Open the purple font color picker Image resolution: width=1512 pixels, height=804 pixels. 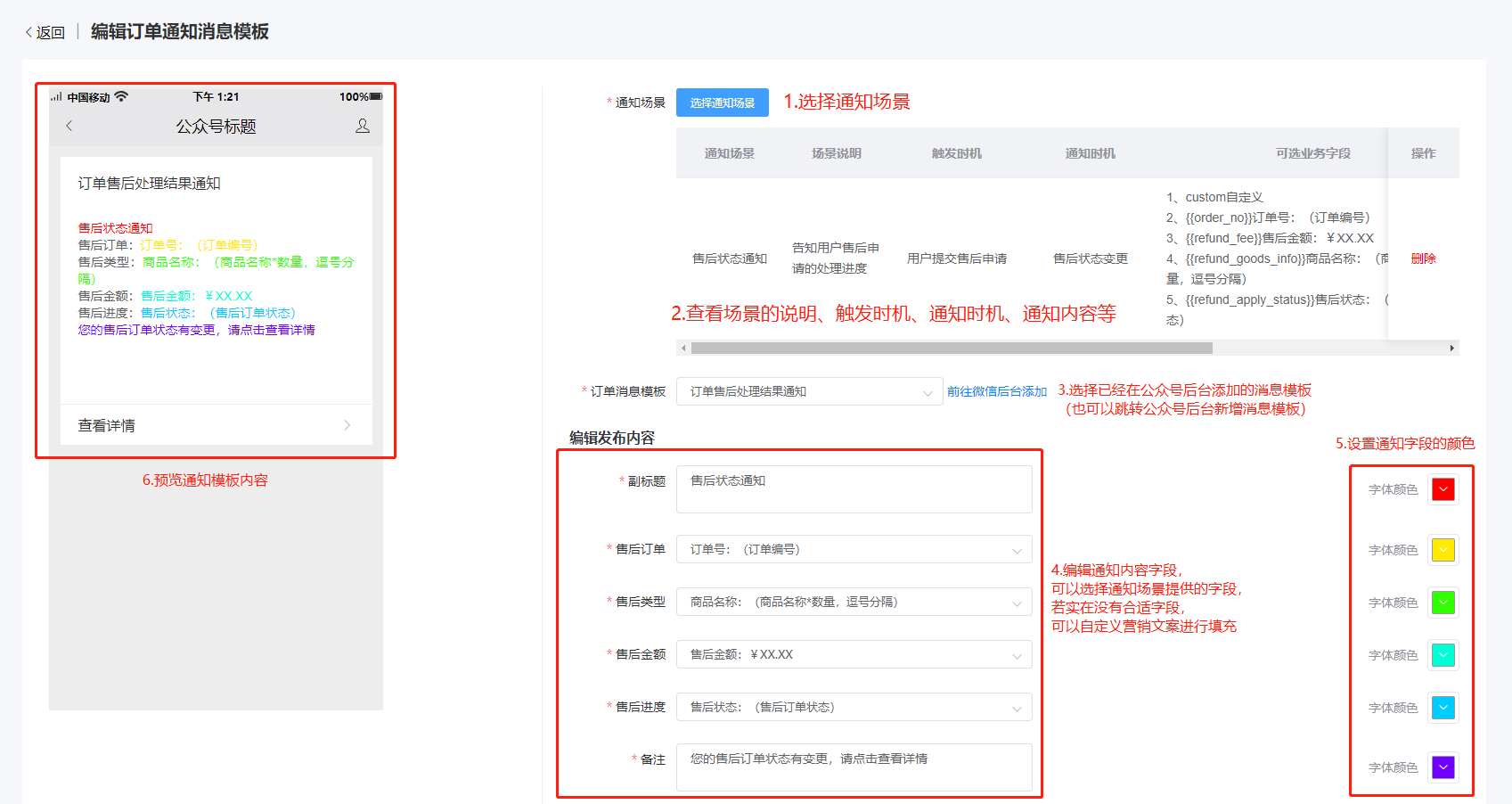pos(1443,767)
